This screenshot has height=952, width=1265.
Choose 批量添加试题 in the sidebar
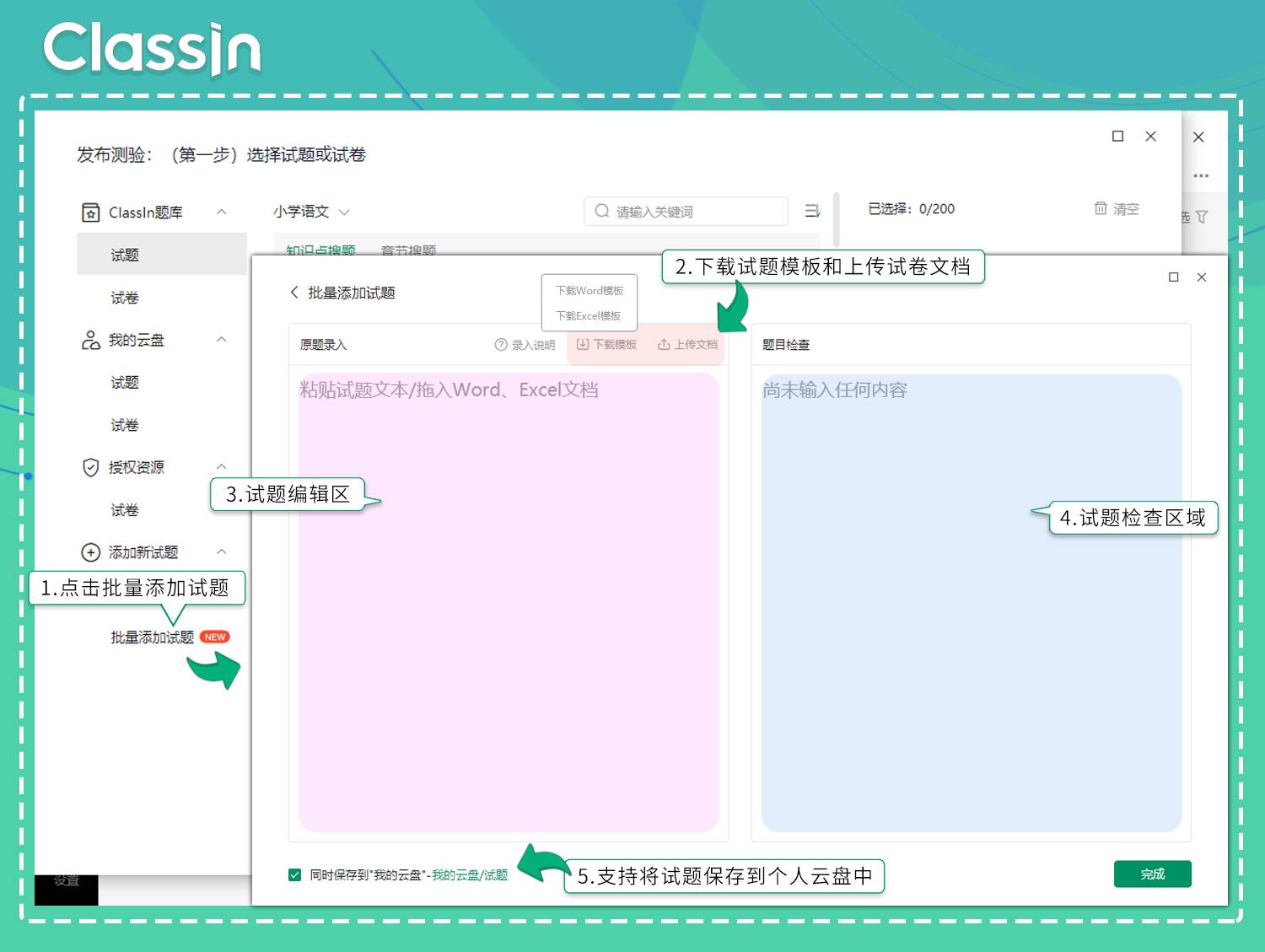[153, 637]
